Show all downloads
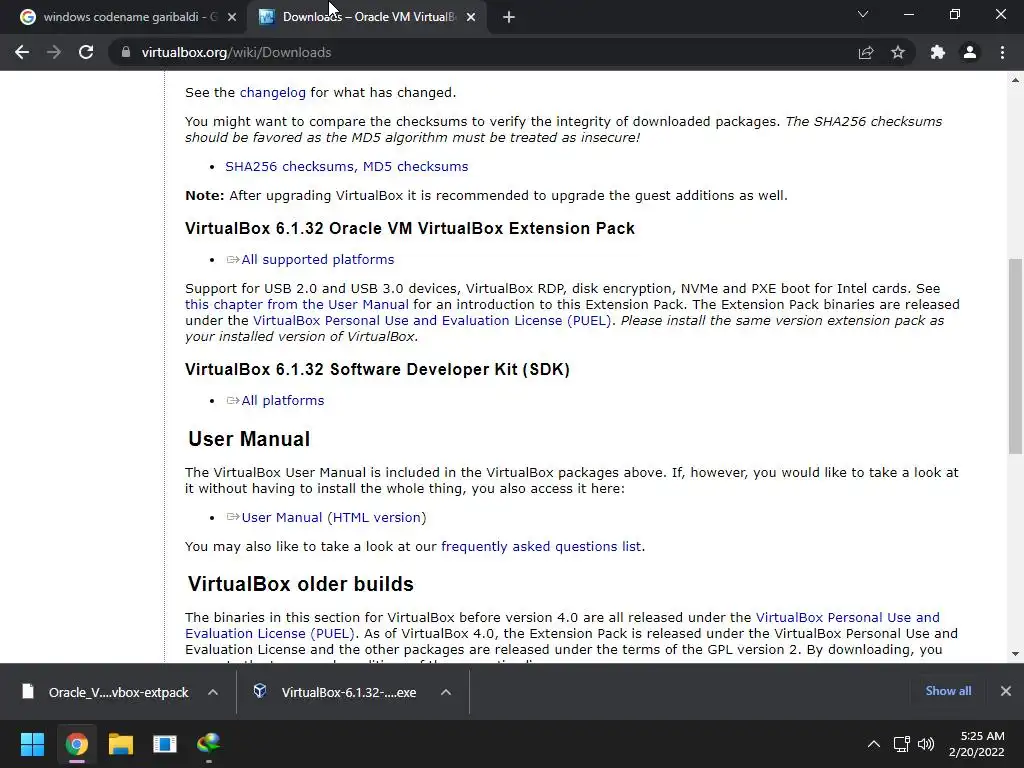 point(948,691)
